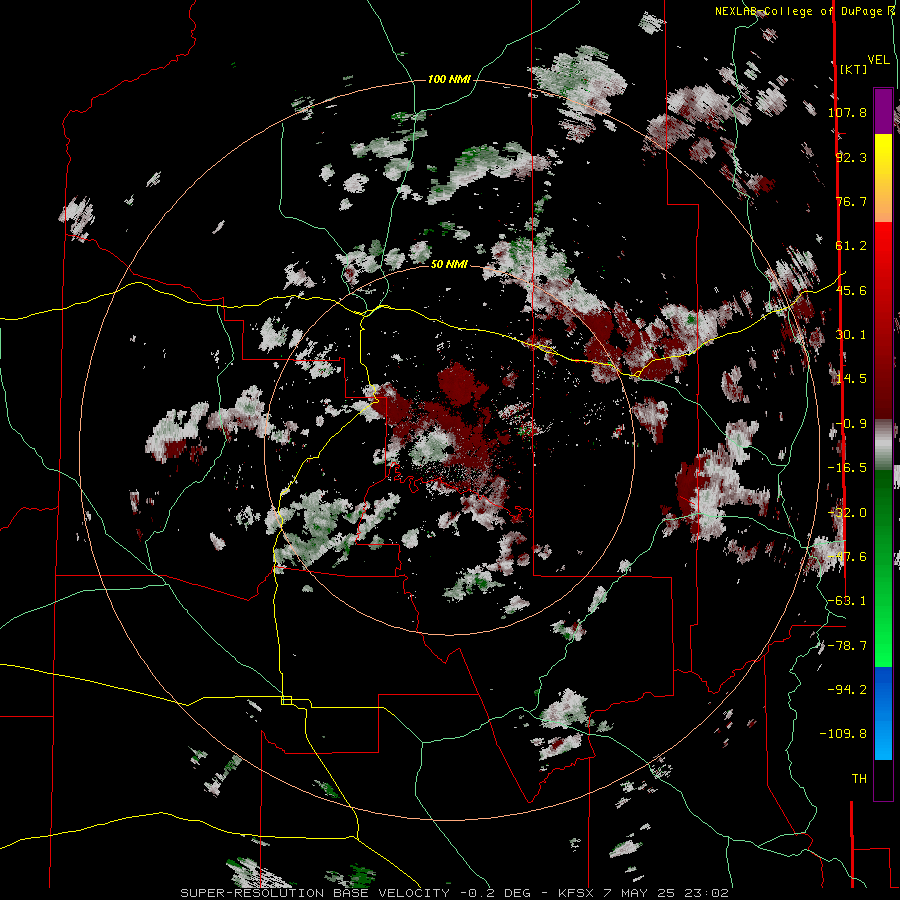Click the 45.6 legend value
This screenshot has width=900, height=900.
click(x=851, y=290)
